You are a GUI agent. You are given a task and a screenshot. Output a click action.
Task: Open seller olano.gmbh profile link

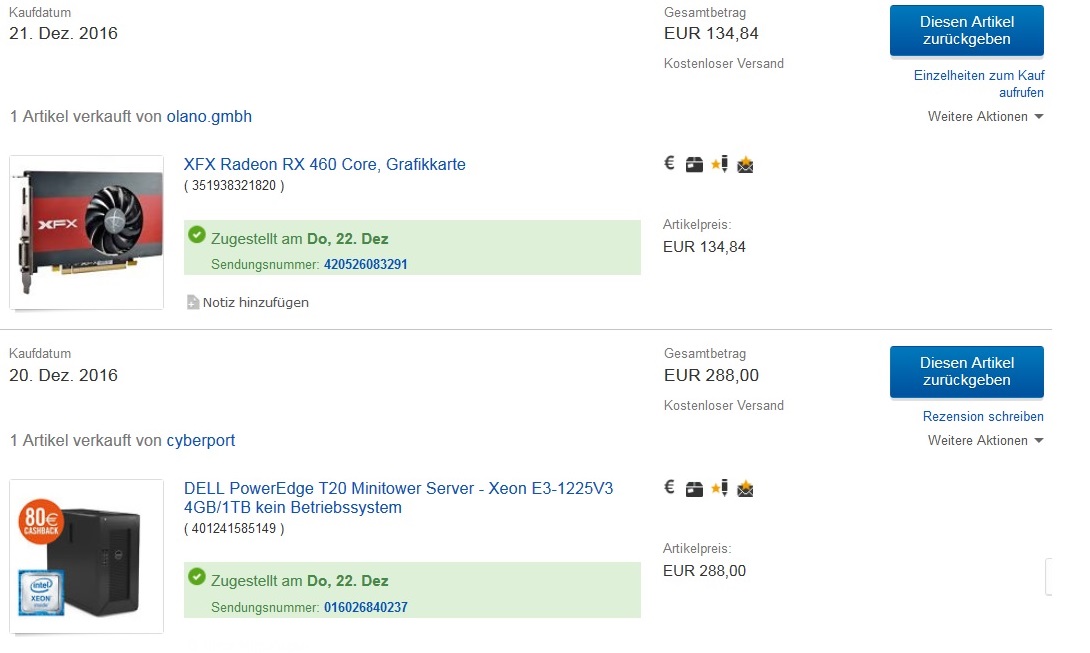click(209, 117)
